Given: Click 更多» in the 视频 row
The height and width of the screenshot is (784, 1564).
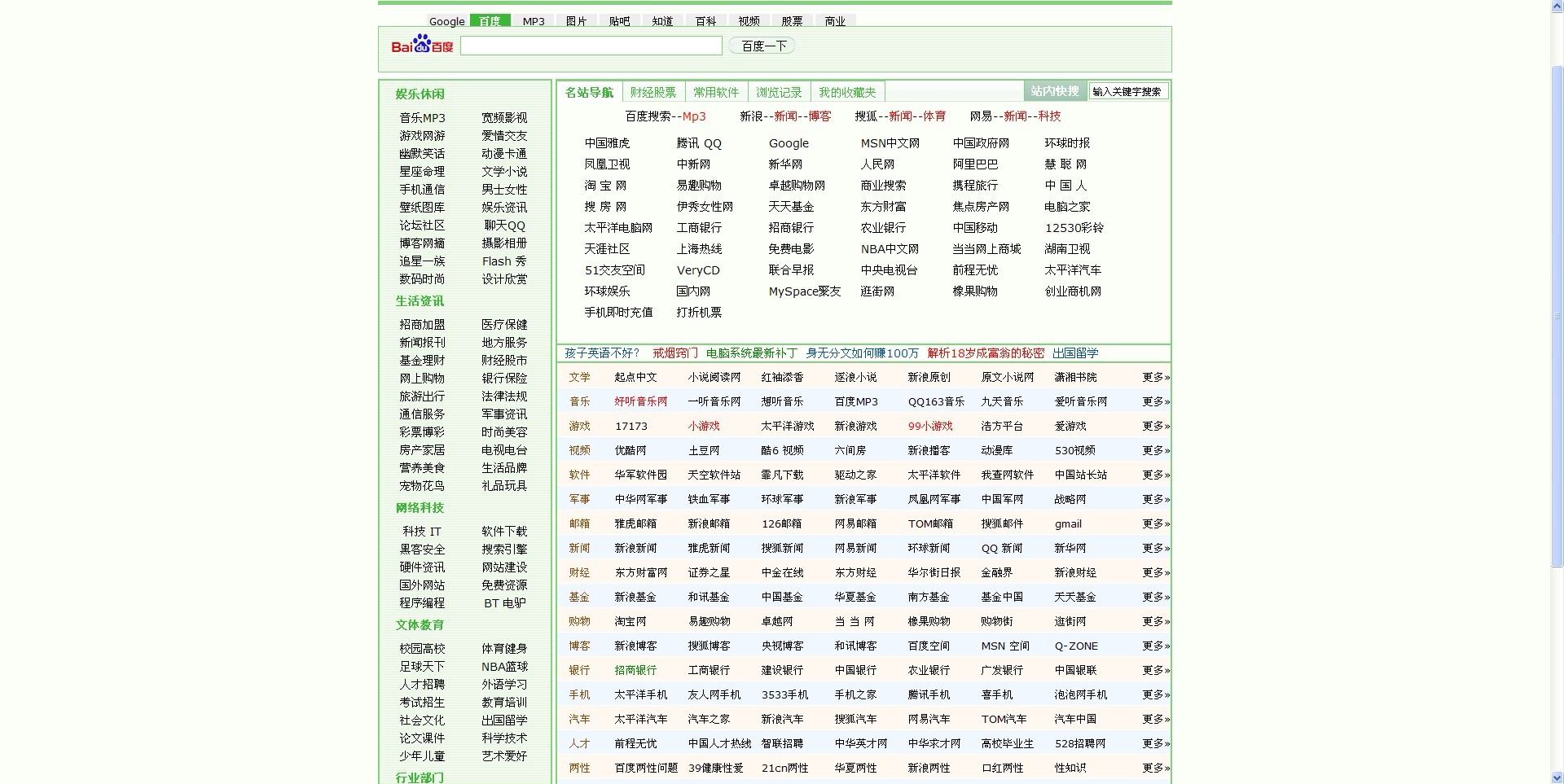Looking at the screenshot, I should pos(1156,451).
